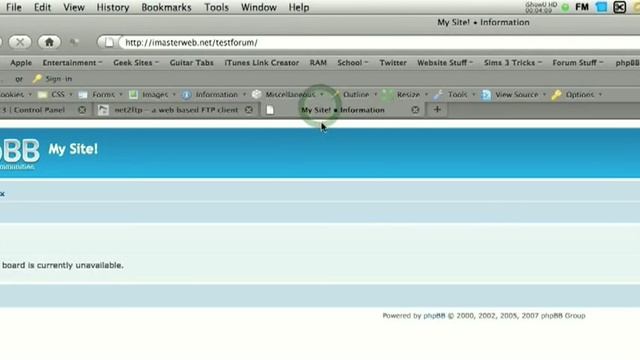Click the page icon beside the URL
The height and width of the screenshot is (360, 640).
coord(109,42)
